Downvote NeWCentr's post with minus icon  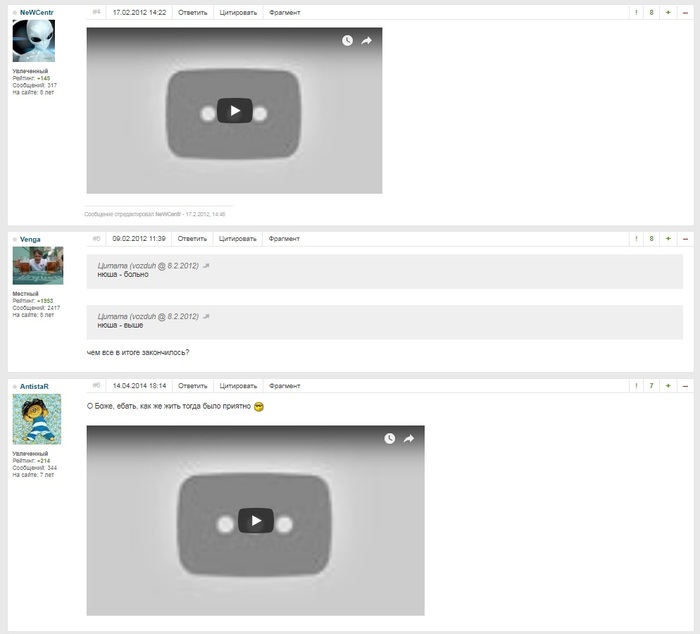(685, 13)
